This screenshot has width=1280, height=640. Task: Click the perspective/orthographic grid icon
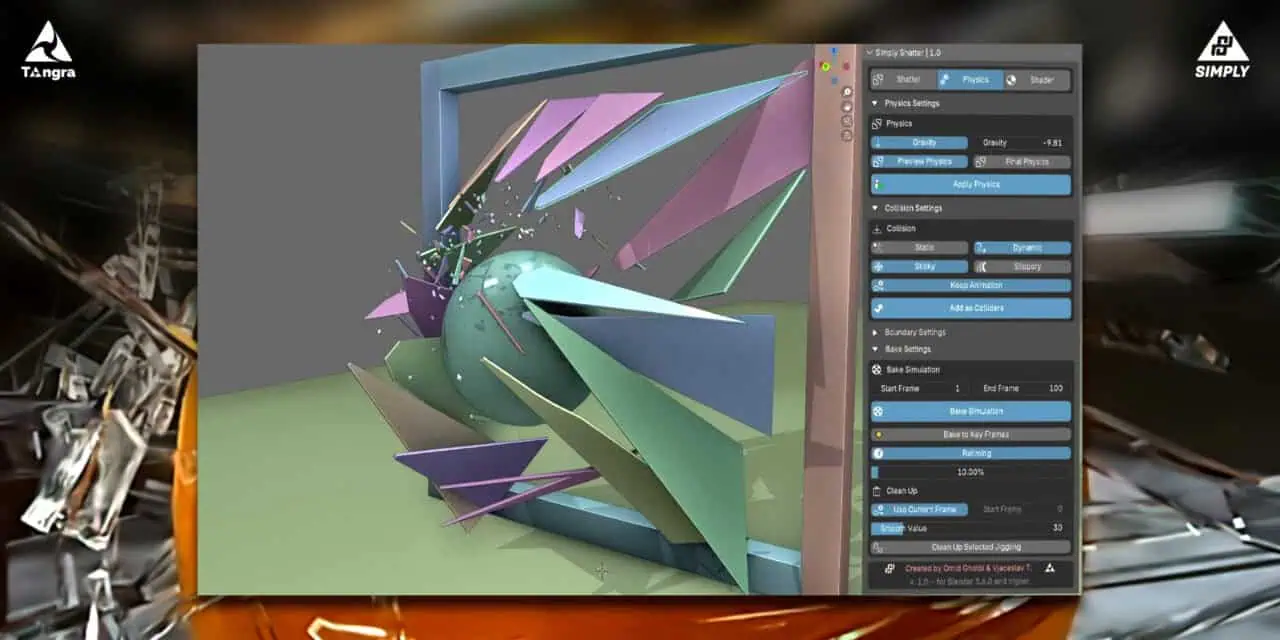(847, 134)
